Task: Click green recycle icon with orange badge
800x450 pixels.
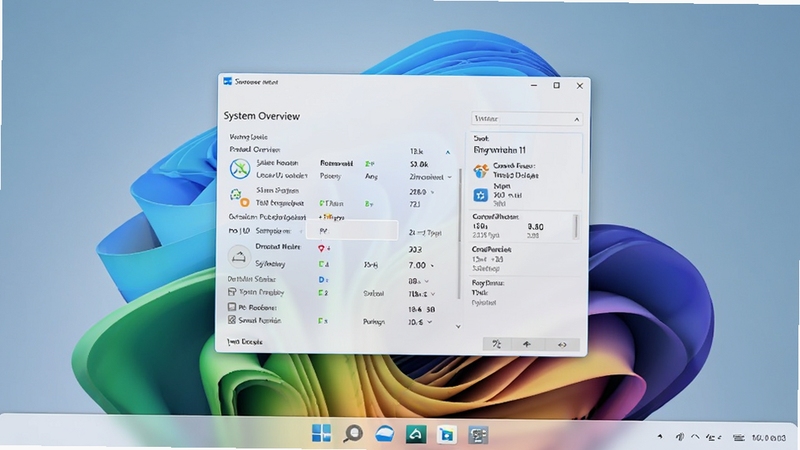Action: tap(239, 198)
